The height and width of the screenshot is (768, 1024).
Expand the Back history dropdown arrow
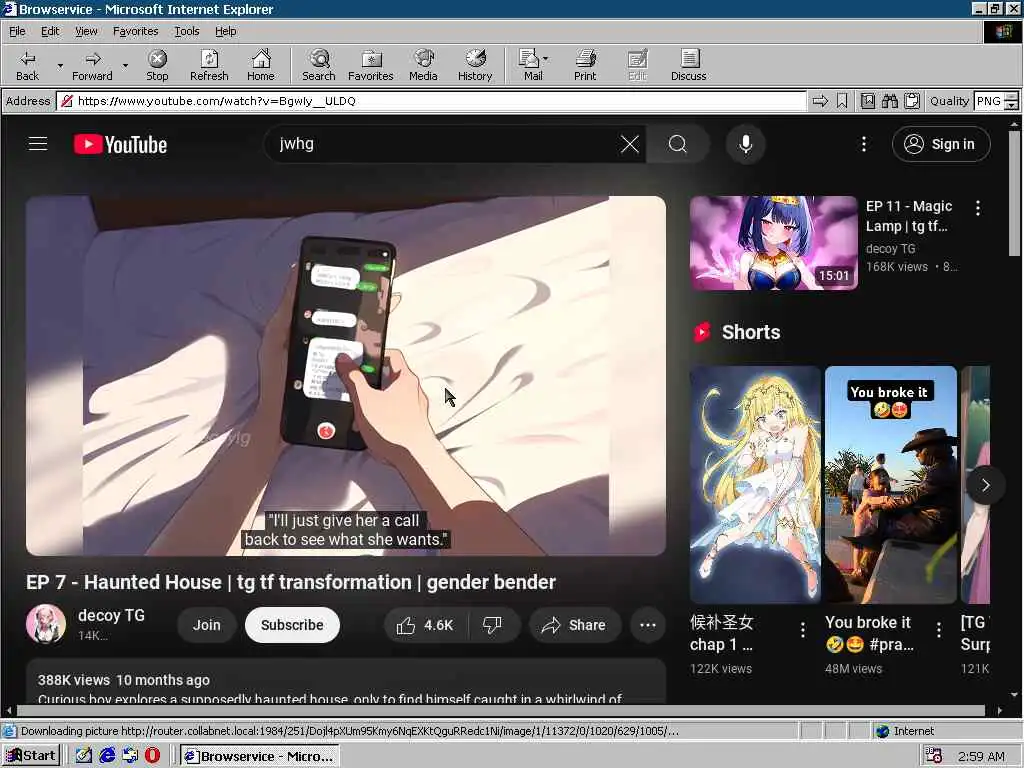pos(60,65)
